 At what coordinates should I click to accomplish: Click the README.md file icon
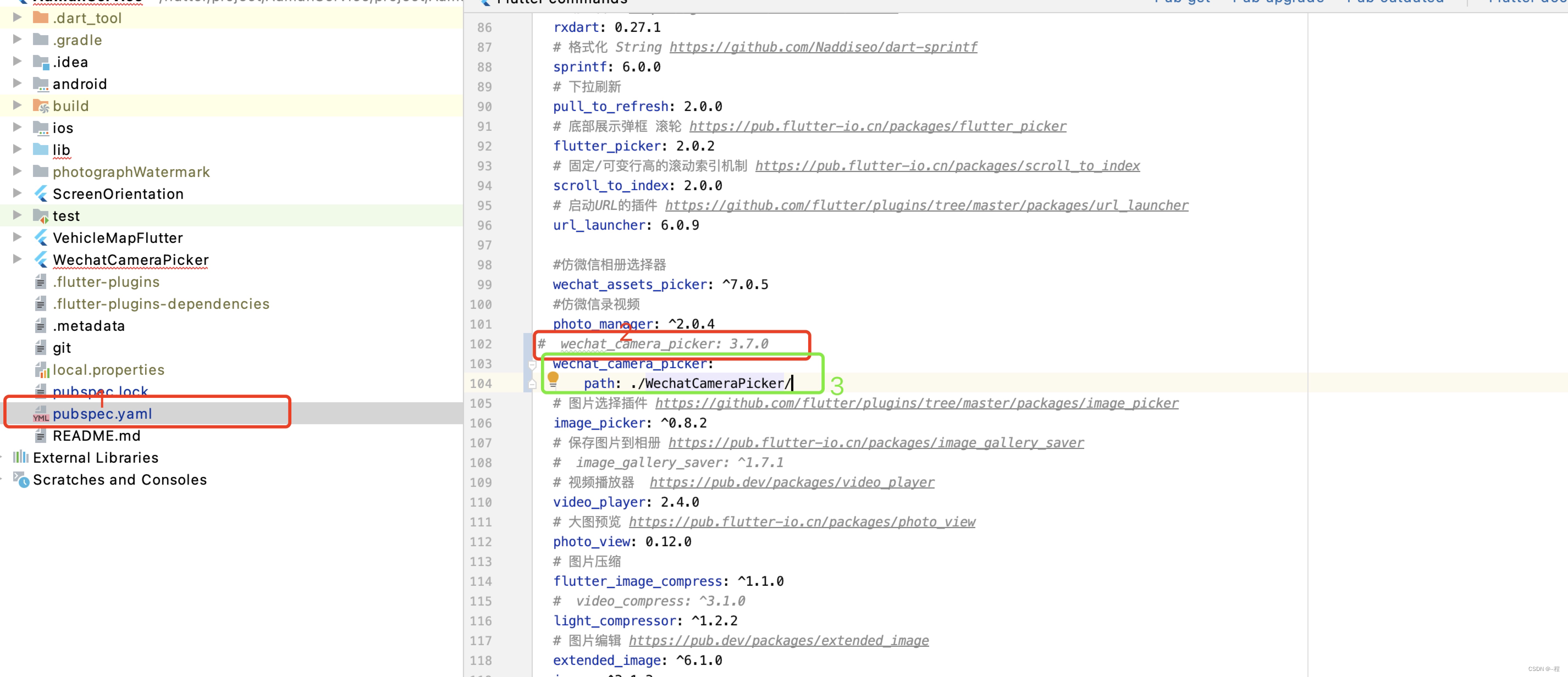click(40, 436)
